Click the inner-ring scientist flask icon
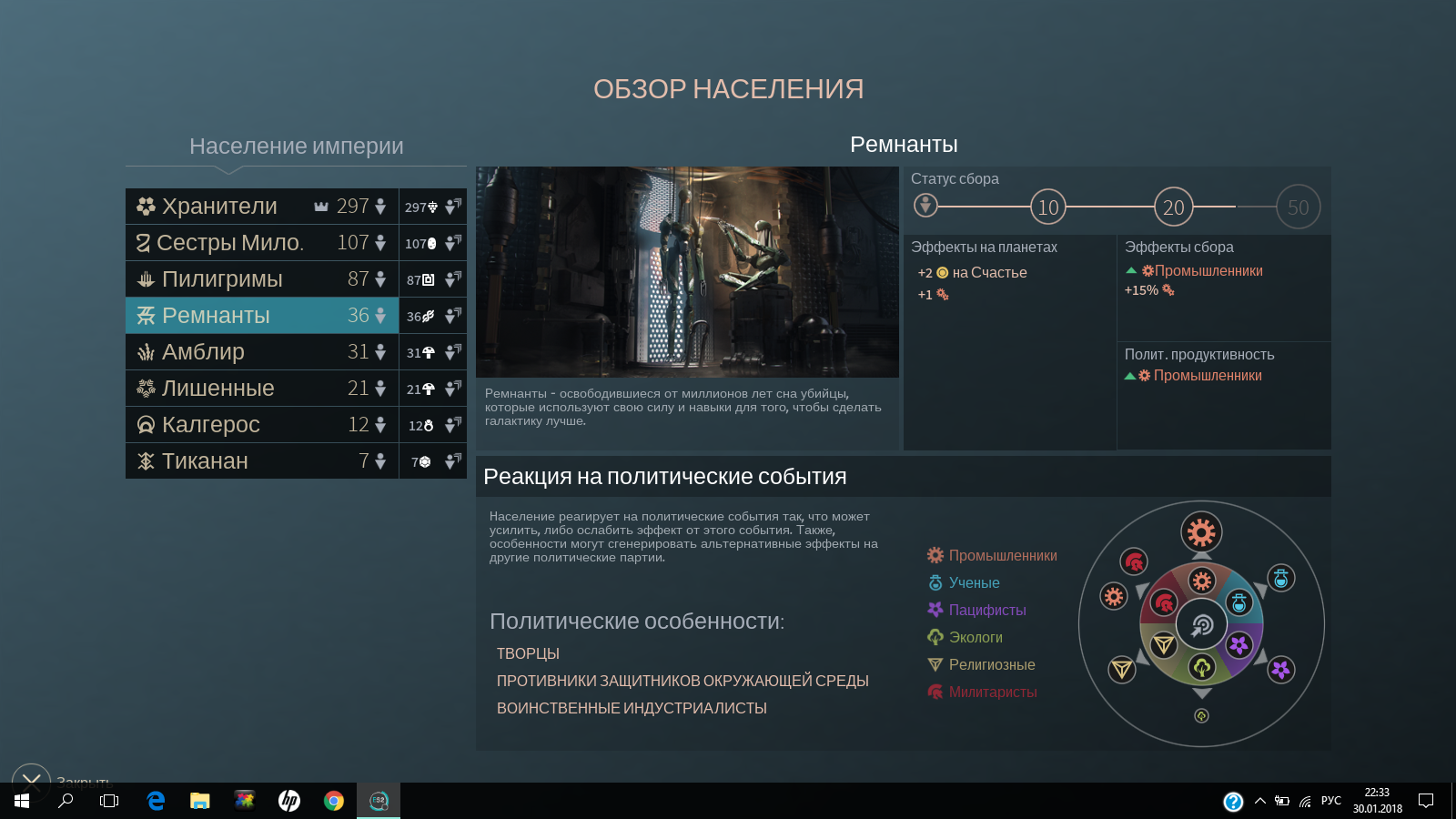 [x=1239, y=602]
